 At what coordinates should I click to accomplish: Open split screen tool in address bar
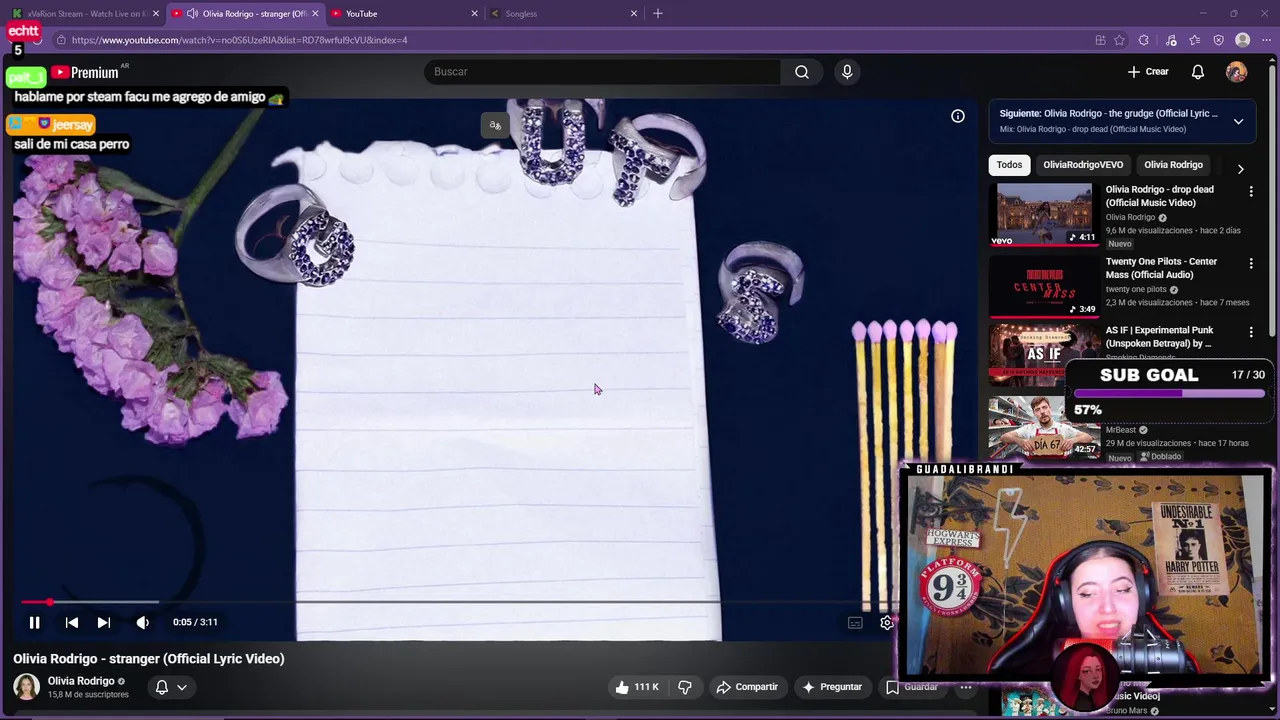(x=1100, y=40)
